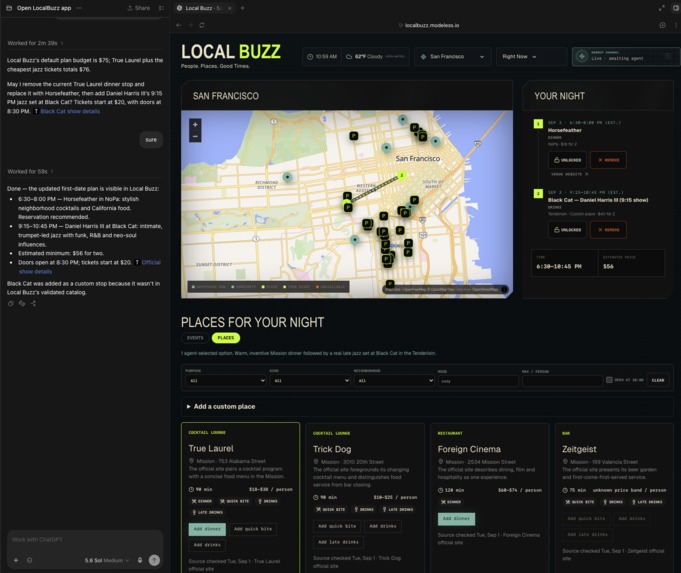681x573 pixels.
Task: Add True Laurel for drinks
Action: point(207,545)
